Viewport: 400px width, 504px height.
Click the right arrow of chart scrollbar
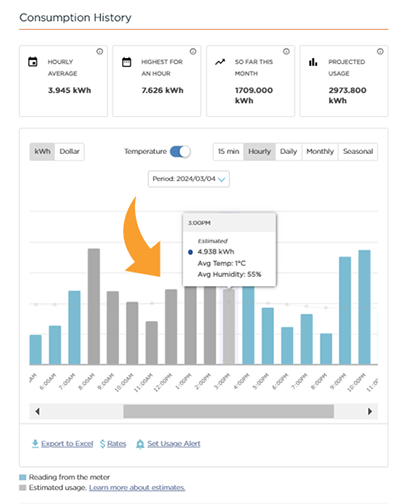370,411
